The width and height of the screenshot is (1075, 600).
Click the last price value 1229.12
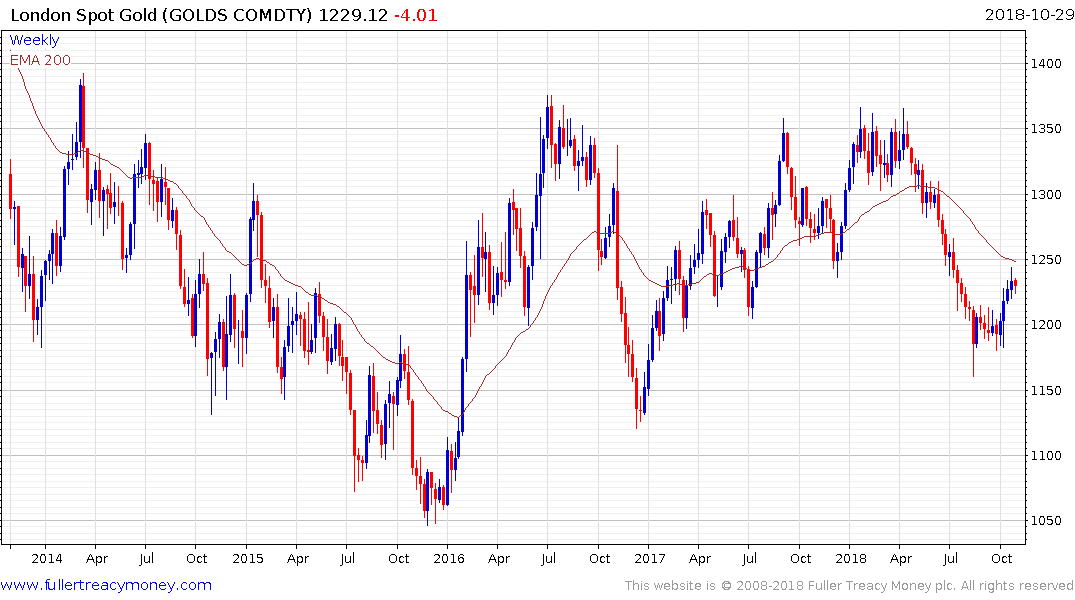coord(353,15)
